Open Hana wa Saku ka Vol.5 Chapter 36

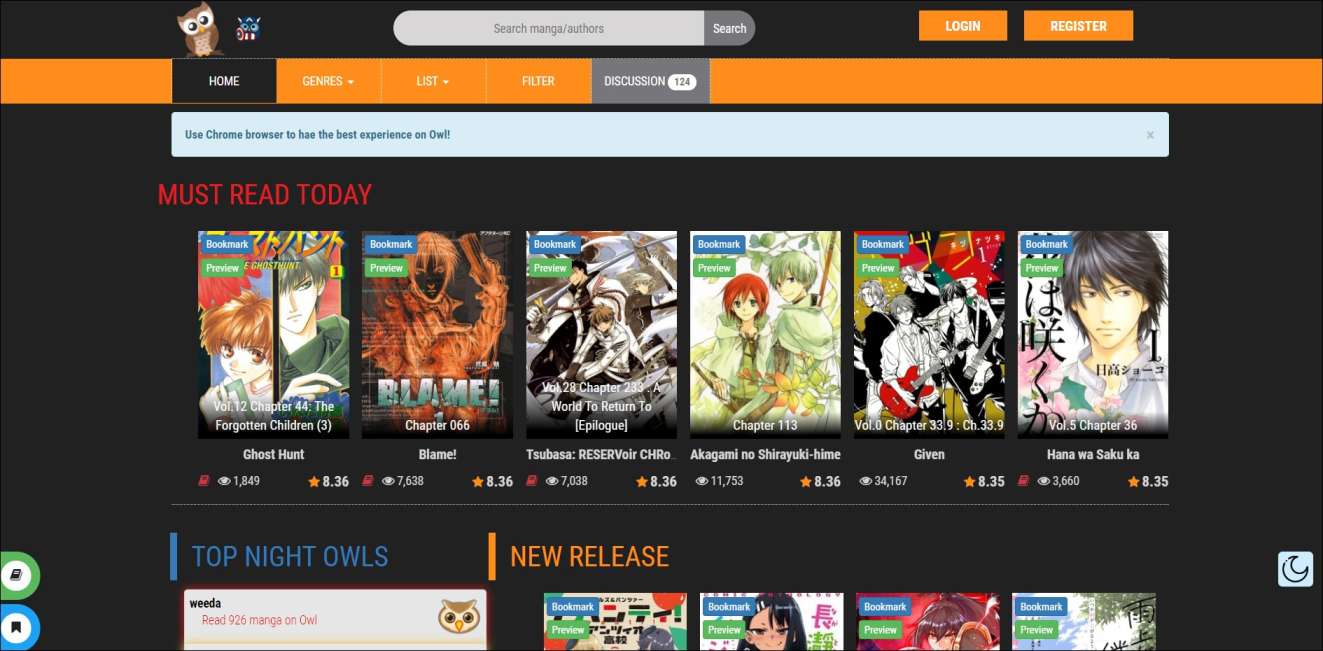pos(1093,425)
